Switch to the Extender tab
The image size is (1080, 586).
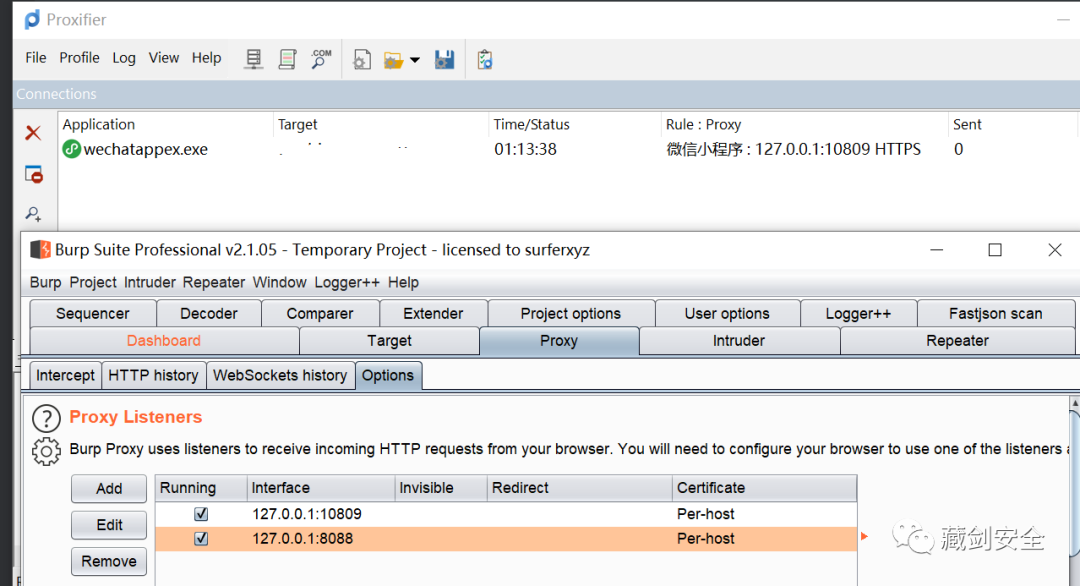(433, 313)
